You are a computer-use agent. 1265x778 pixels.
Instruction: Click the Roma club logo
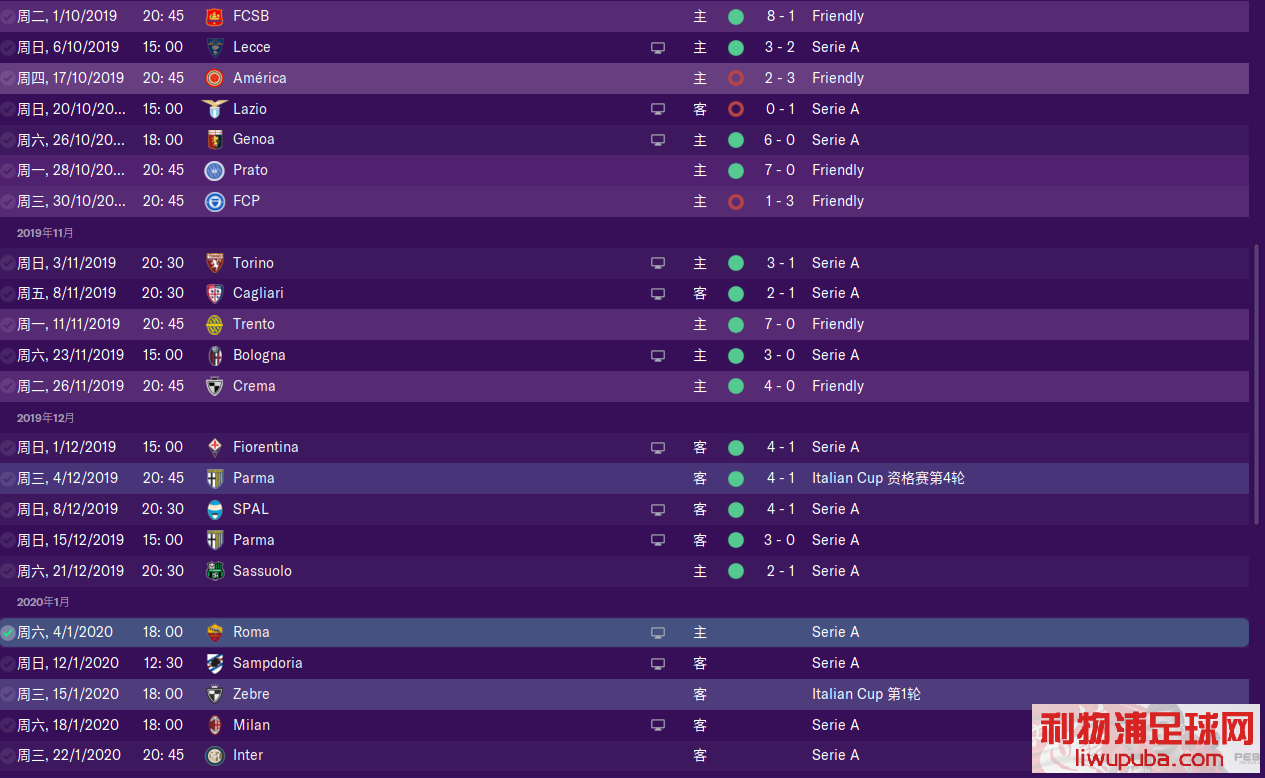pyautogui.click(x=214, y=632)
